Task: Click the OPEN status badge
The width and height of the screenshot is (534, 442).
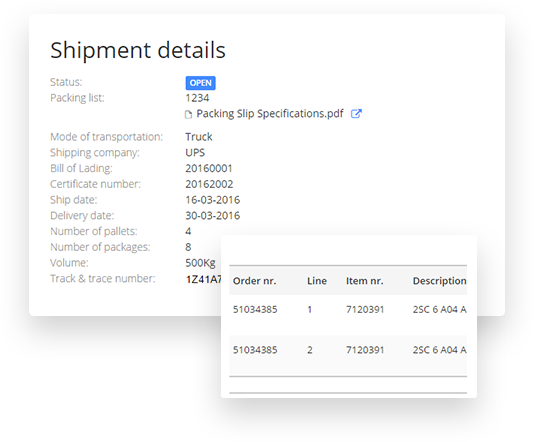Action: pos(201,83)
